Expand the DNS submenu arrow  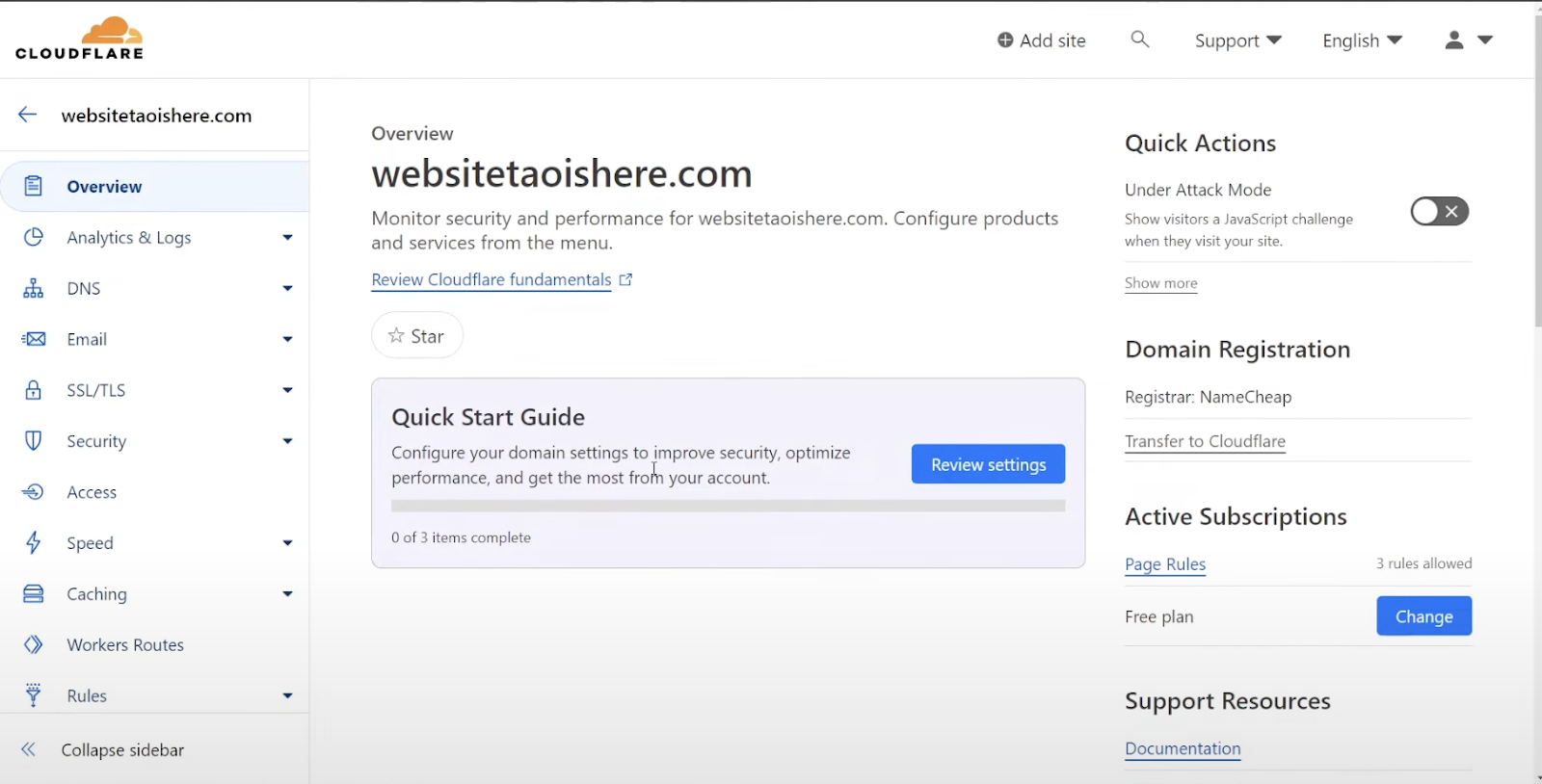click(287, 288)
